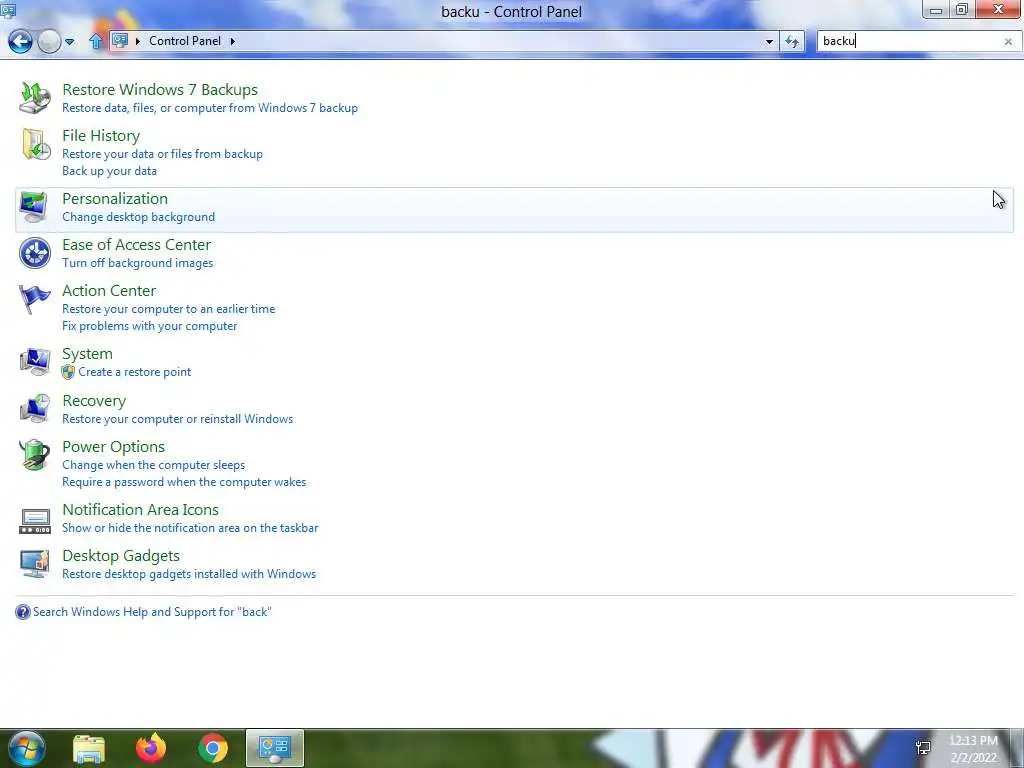Open the File History heading

(101, 135)
